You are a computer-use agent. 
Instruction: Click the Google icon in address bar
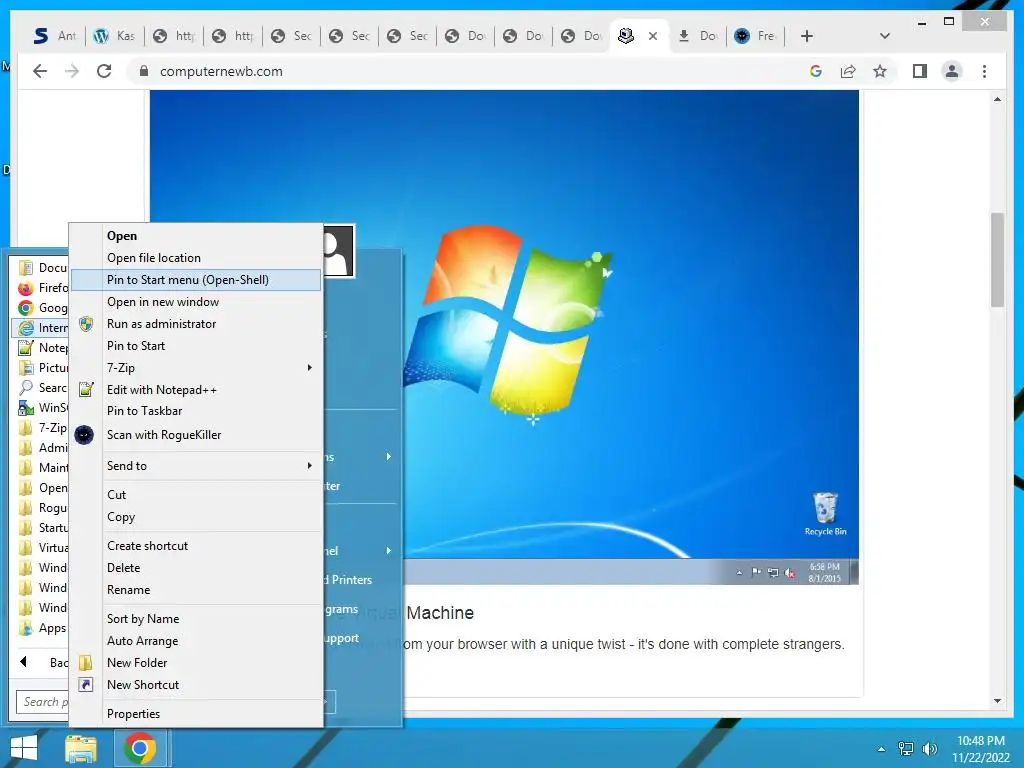click(816, 71)
